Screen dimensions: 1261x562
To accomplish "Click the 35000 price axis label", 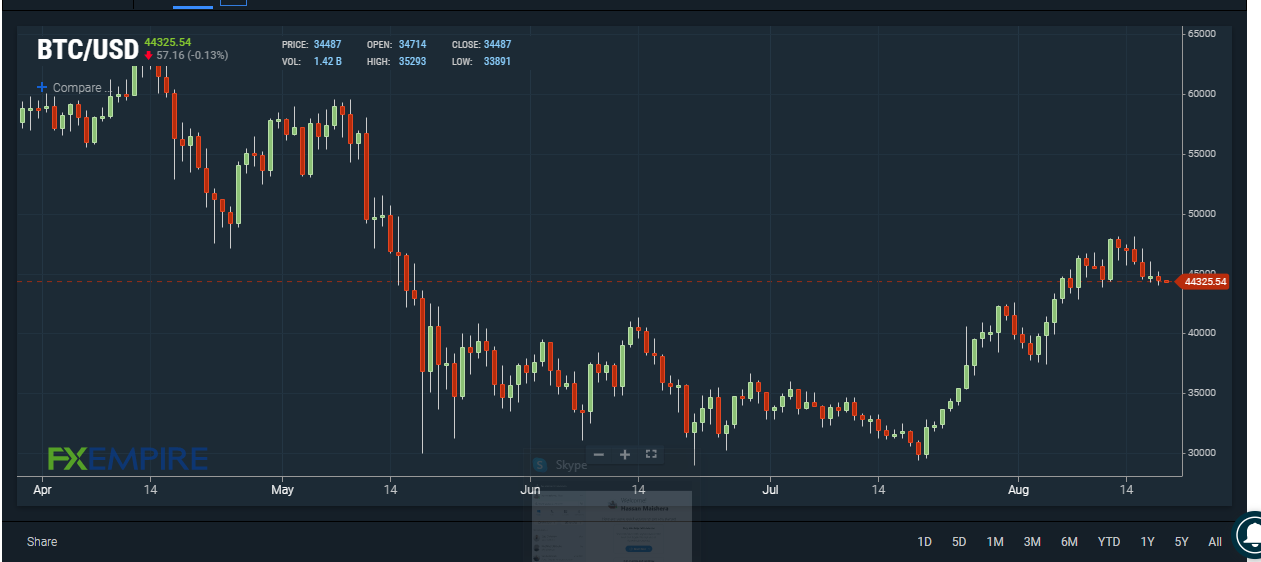I will (x=1201, y=393).
